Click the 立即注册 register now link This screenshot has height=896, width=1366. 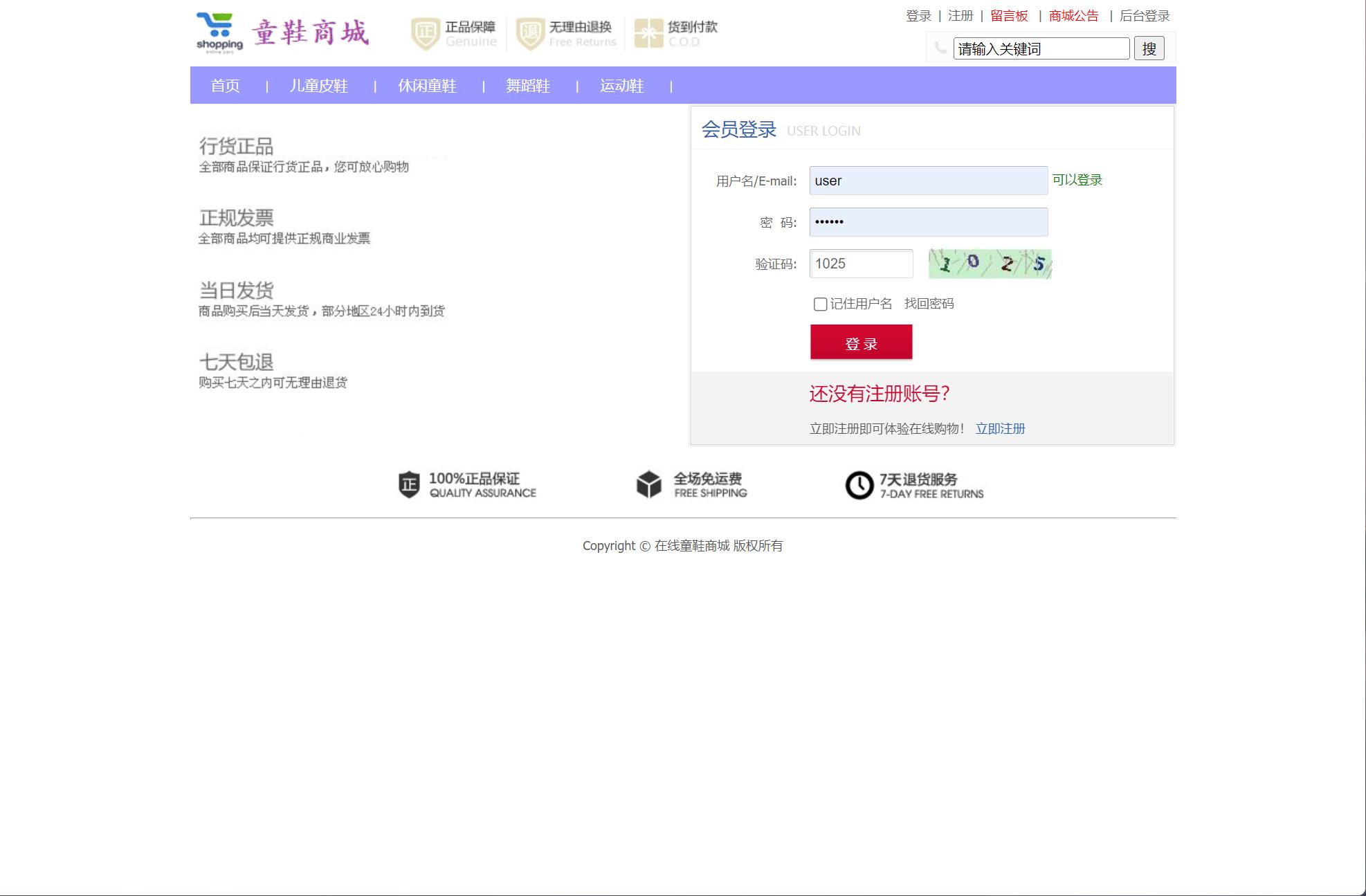click(x=1000, y=428)
